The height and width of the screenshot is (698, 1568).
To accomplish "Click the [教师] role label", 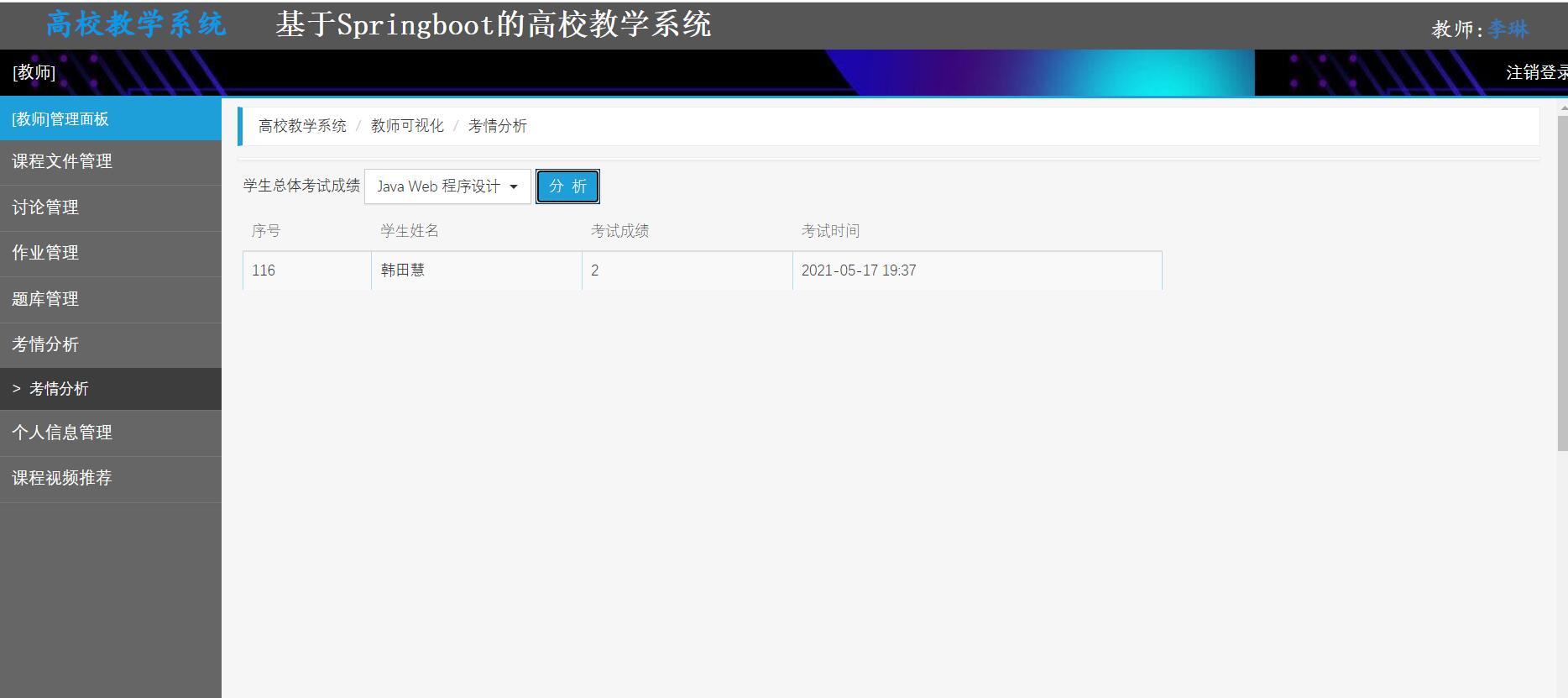I will (34, 72).
